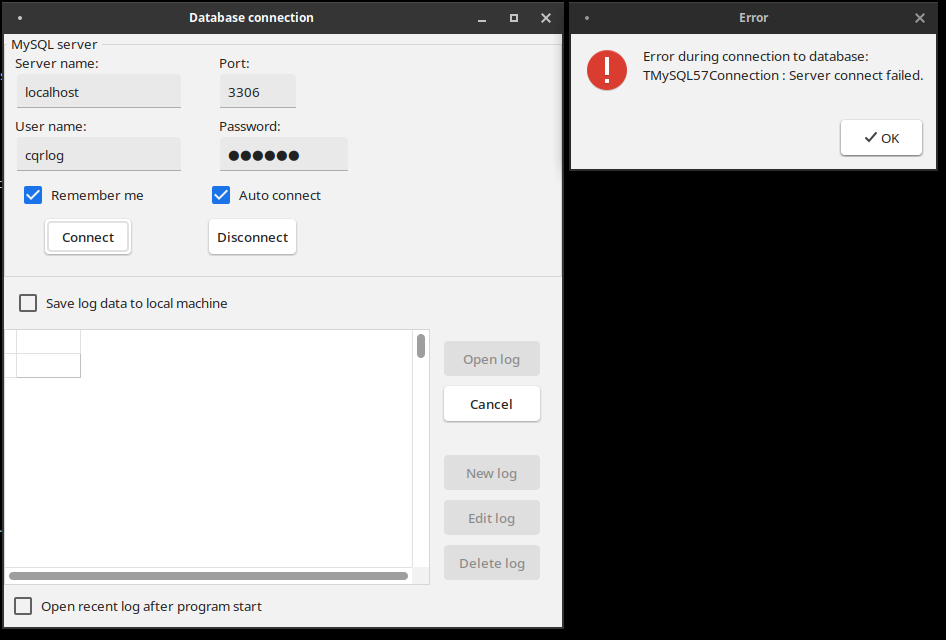Open the Error dialog window menu dot
This screenshot has height=640, width=946.
click(x=587, y=18)
